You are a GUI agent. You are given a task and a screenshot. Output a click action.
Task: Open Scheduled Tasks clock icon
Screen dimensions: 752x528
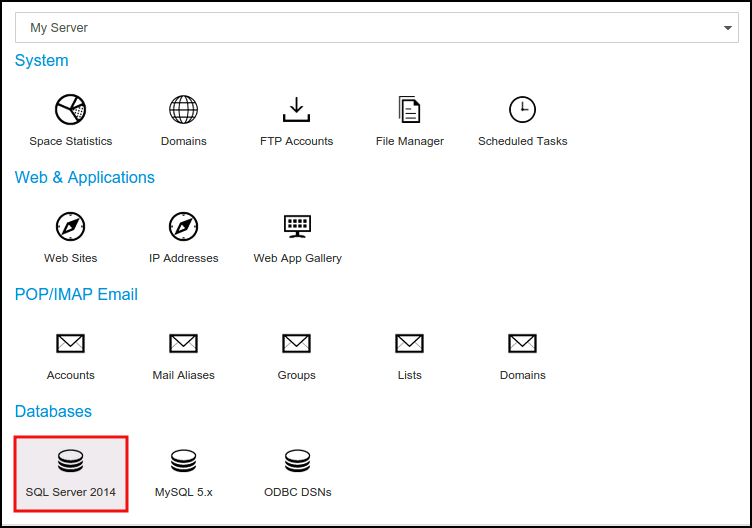tap(522, 109)
